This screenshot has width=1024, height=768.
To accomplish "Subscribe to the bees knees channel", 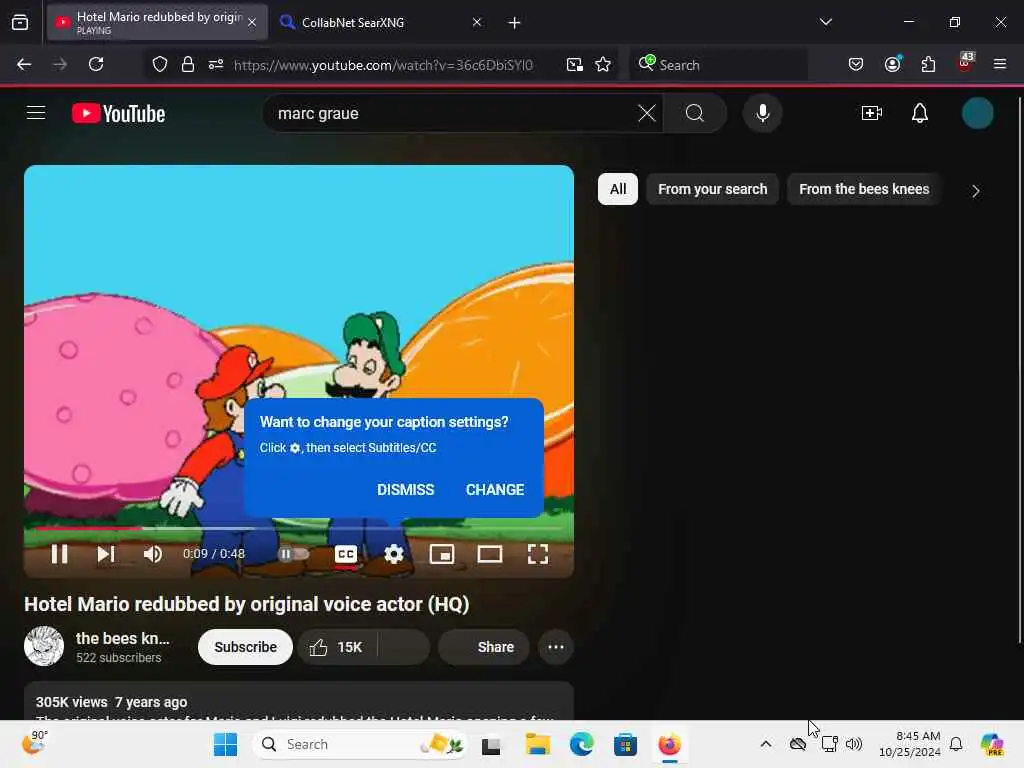I will tap(246, 647).
